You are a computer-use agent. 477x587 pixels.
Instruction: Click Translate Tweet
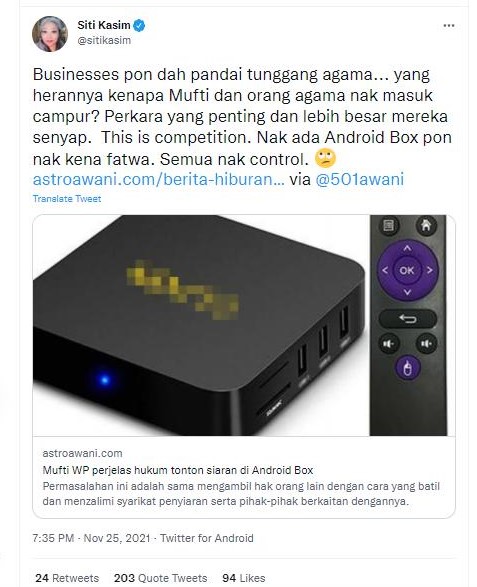tap(67, 198)
